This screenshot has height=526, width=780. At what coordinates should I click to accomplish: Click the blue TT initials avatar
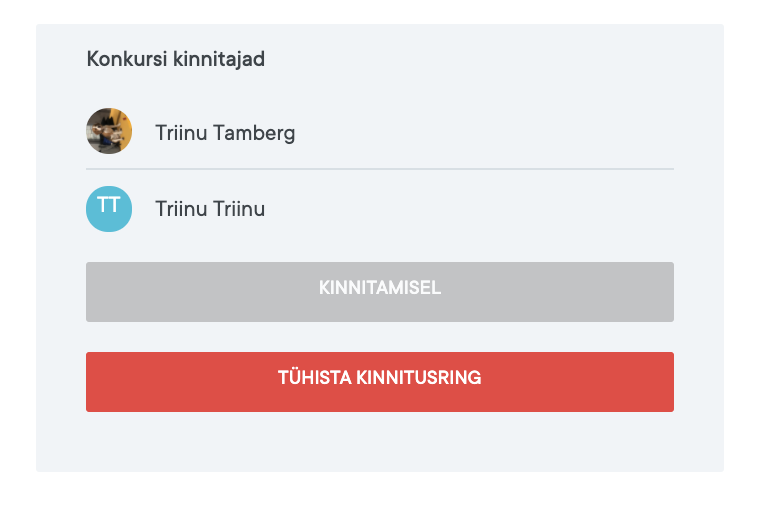pyautogui.click(x=109, y=208)
